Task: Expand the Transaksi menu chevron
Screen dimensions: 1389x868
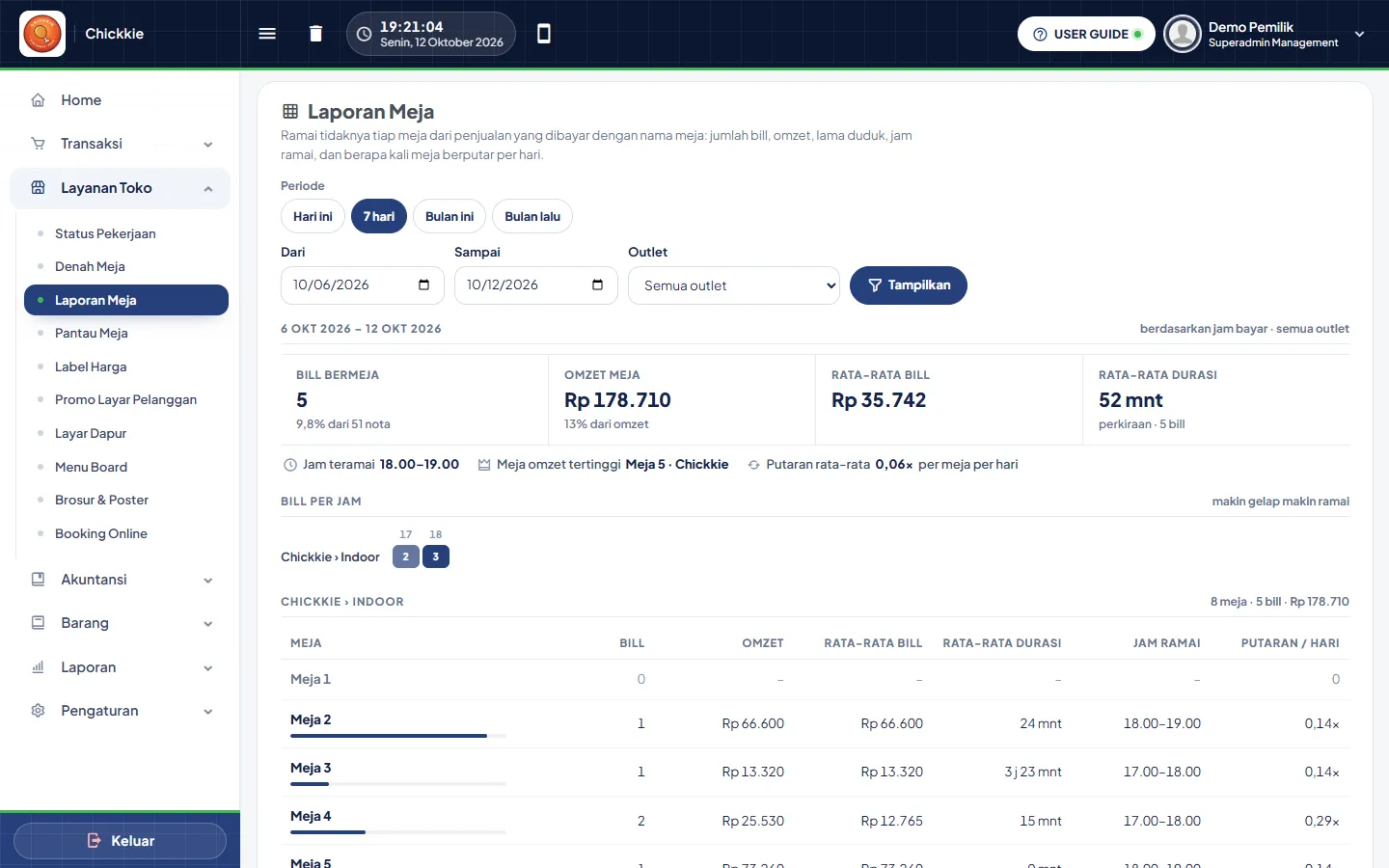Action: (208, 145)
